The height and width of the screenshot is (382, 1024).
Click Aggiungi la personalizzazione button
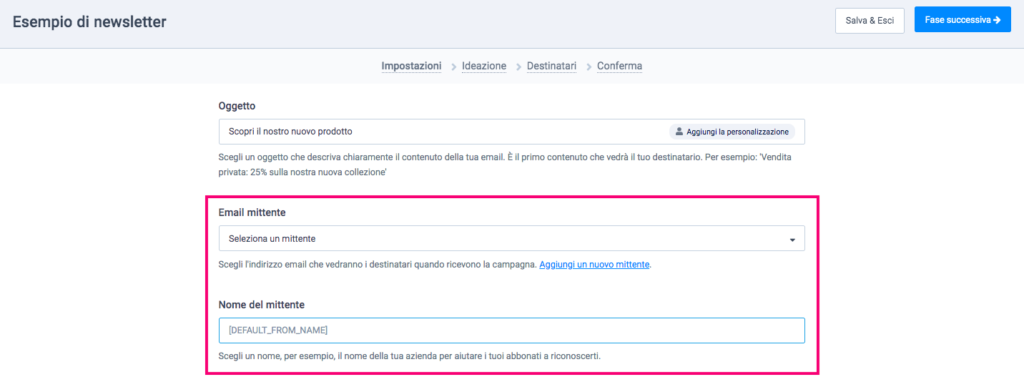731,132
